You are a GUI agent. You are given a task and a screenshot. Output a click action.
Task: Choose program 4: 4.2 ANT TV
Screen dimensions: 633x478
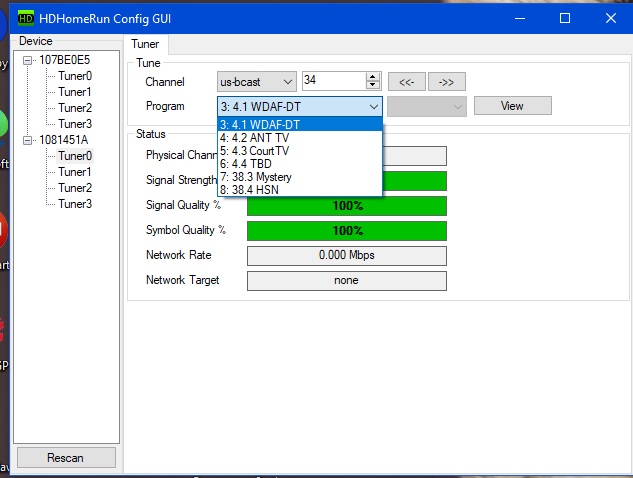pyautogui.click(x=300, y=138)
